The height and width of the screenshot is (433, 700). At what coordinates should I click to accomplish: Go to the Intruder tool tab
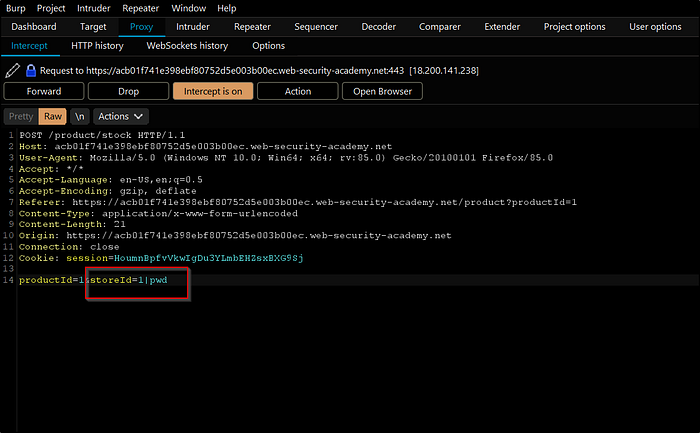coord(193,27)
